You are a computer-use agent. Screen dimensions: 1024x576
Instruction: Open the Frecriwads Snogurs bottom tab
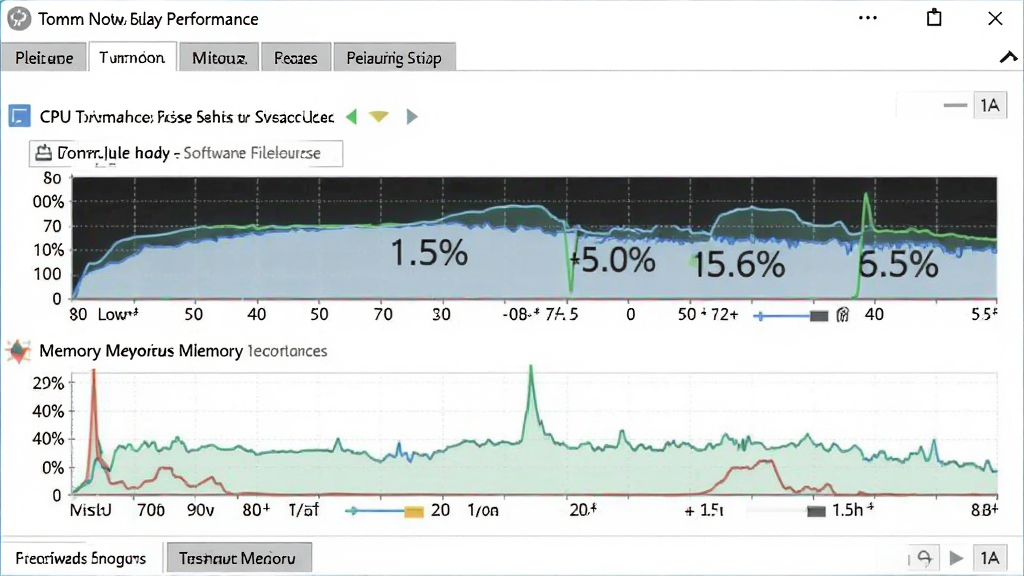80,558
